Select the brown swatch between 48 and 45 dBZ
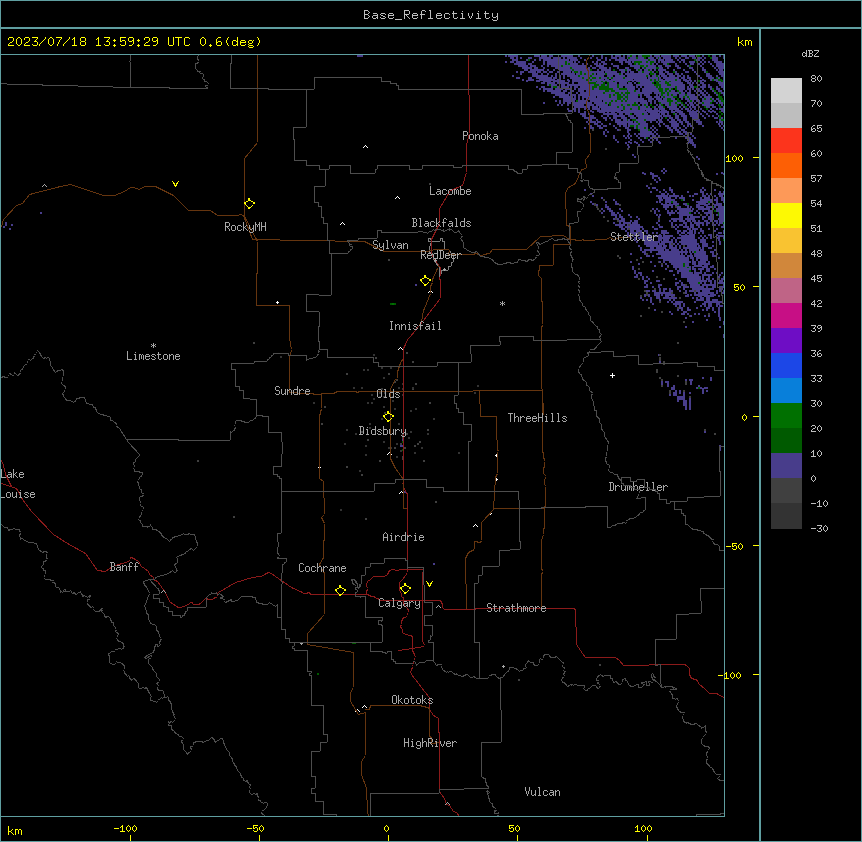862x842 pixels. [786, 265]
